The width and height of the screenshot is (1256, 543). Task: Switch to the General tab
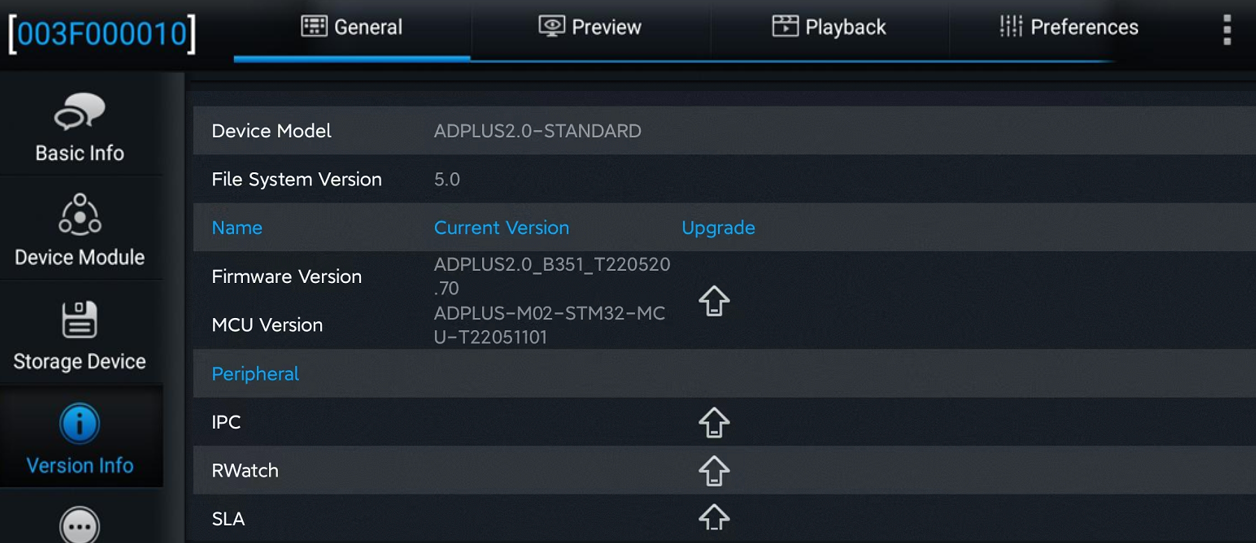[352, 27]
